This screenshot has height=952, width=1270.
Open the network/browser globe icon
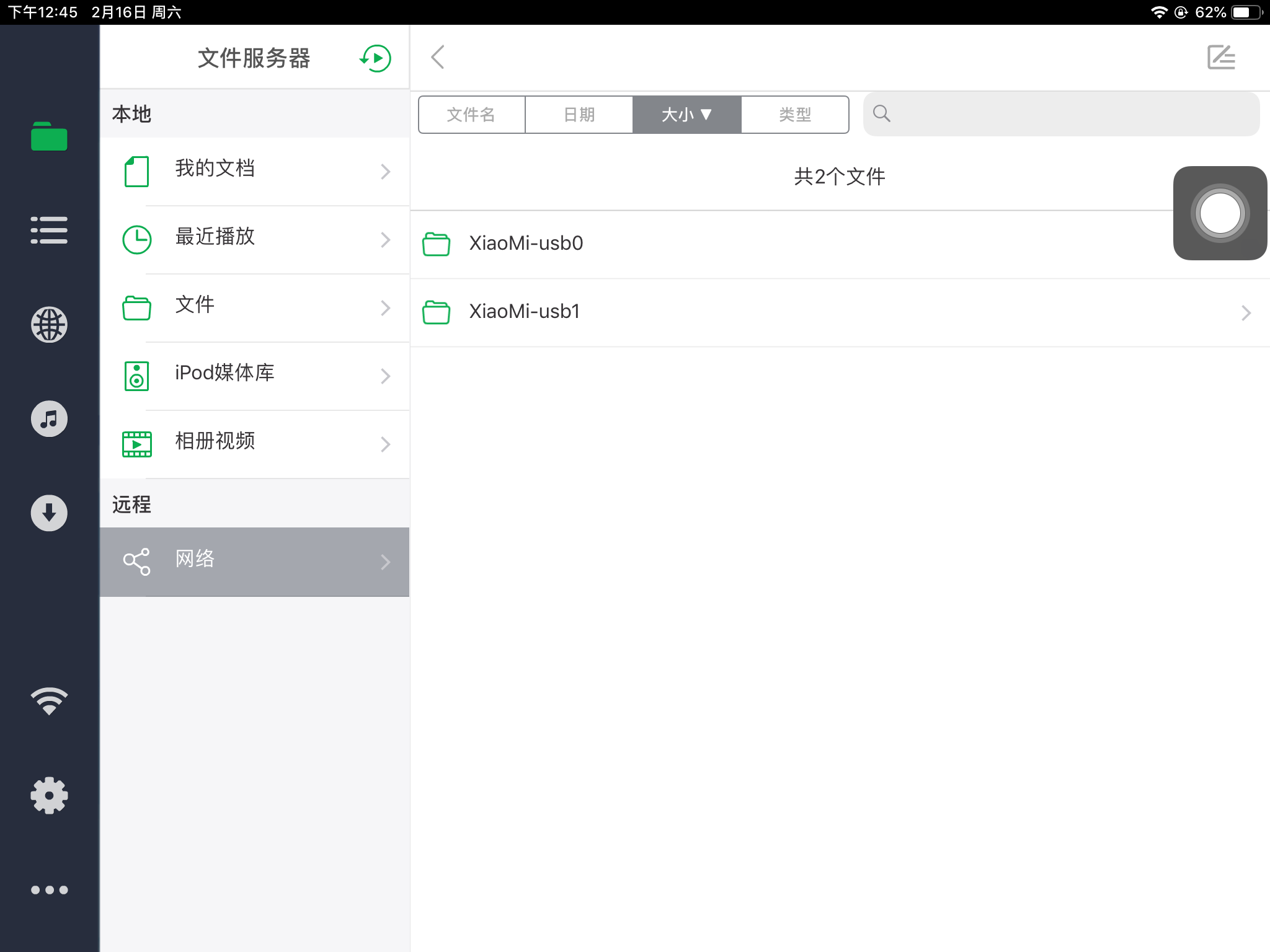coord(49,325)
